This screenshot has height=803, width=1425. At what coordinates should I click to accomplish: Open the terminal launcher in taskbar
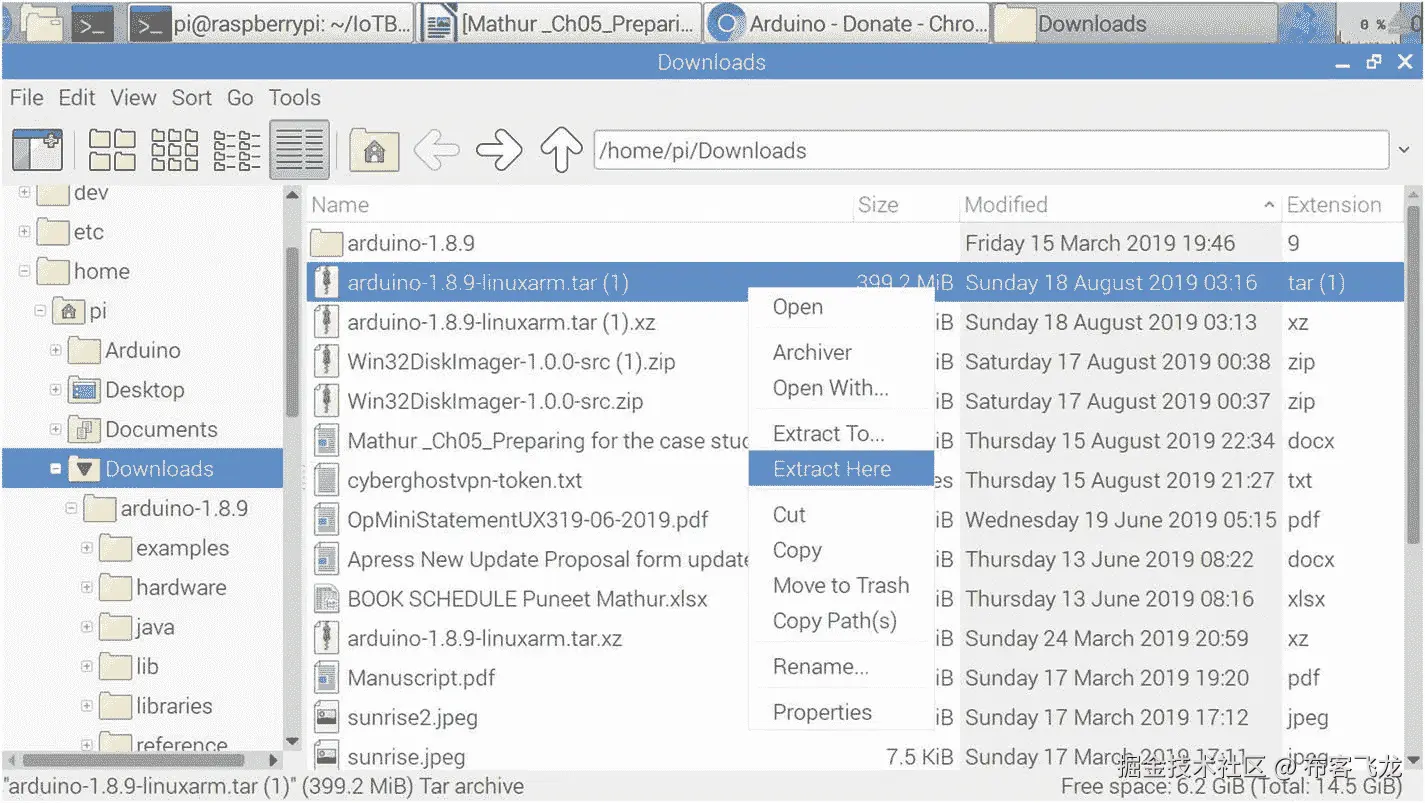[x=93, y=24]
